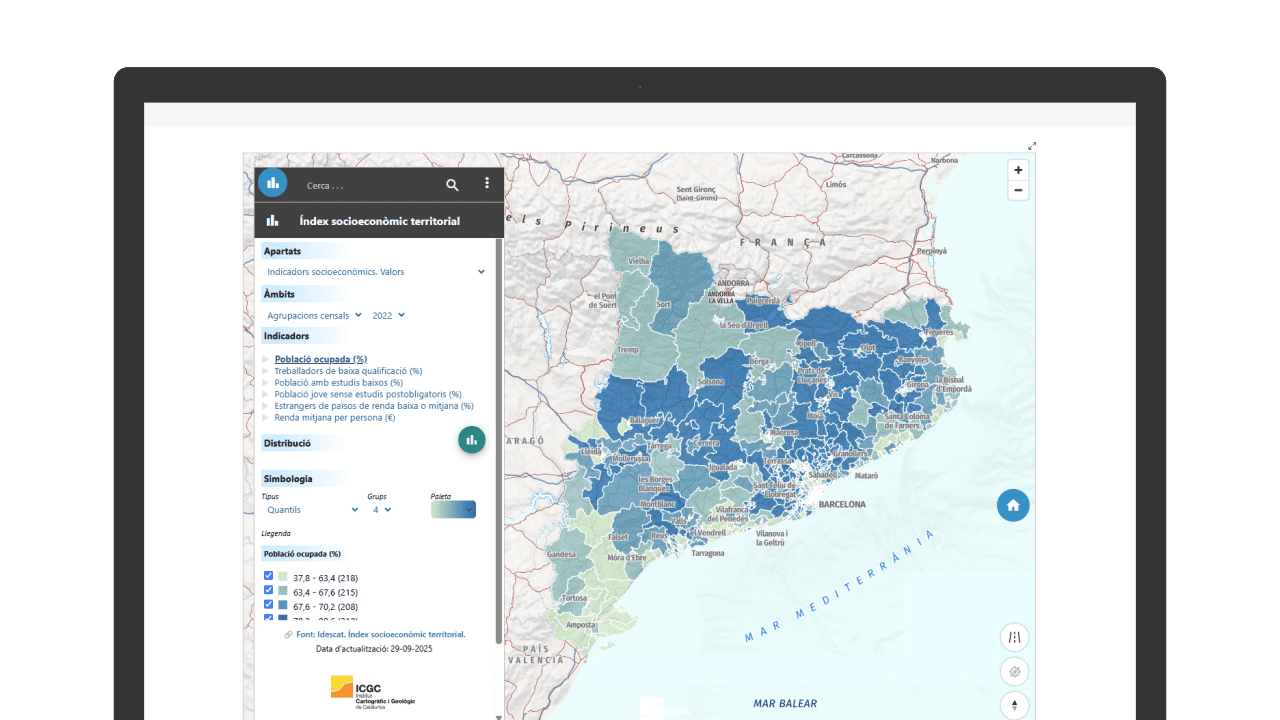
Task: Open the three-dot options menu in the header
Action: [x=487, y=184]
